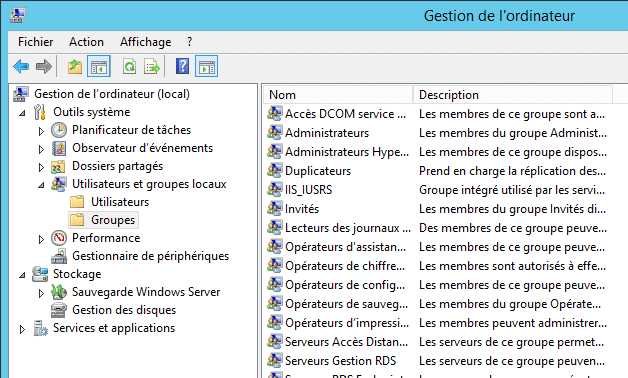
Task: Select the Accès DCOM service group
Action: pyautogui.click(x=345, y=114)
